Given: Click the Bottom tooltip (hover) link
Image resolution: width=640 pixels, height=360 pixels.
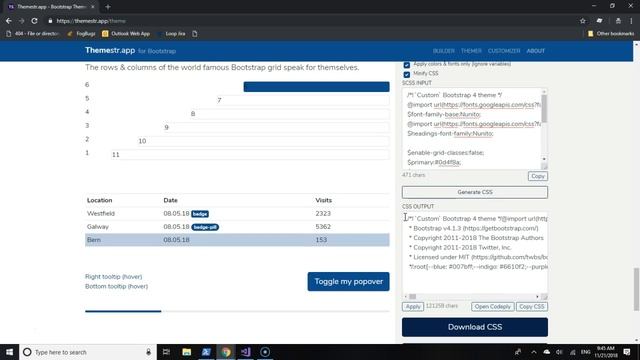Looking at the screenshot, I should (x=116, y=287).
